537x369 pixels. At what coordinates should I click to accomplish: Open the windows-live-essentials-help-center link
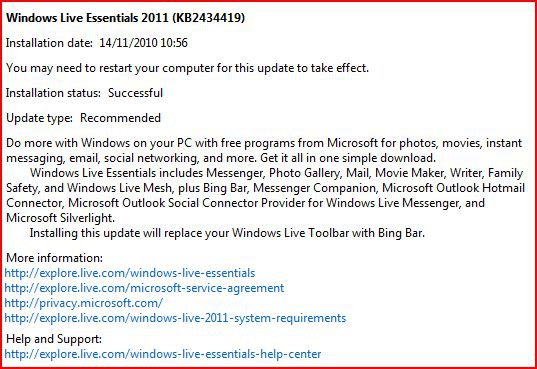pyautogui.click(x=163, y=354)
